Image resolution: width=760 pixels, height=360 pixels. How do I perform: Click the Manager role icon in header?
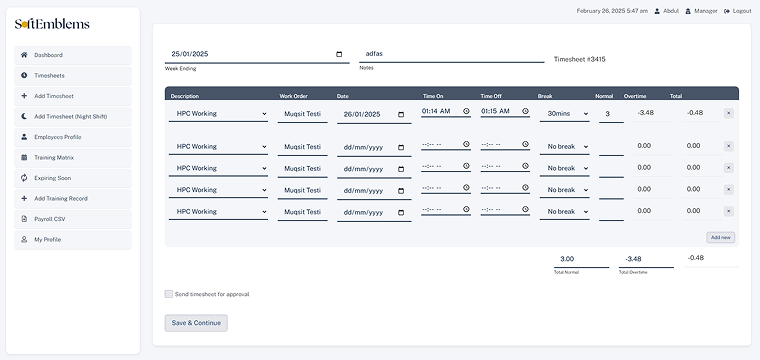[x=688, y=11]
